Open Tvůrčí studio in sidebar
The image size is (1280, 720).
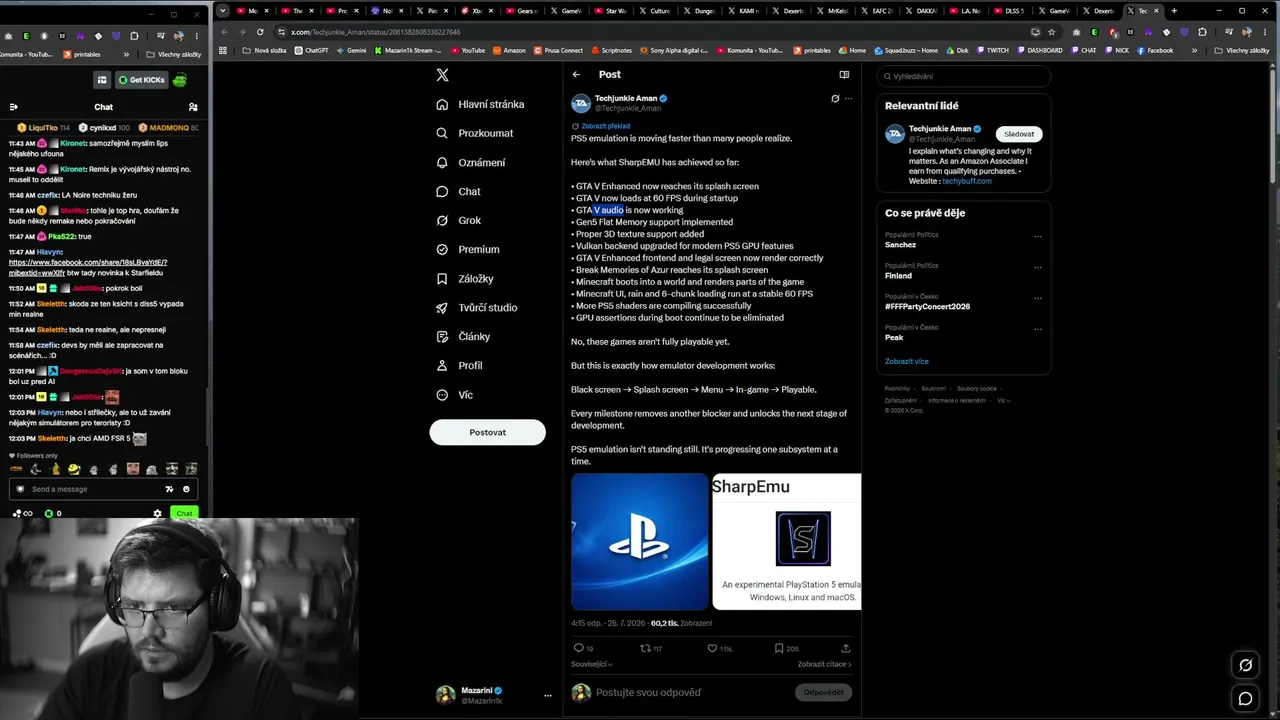point(476,307)
